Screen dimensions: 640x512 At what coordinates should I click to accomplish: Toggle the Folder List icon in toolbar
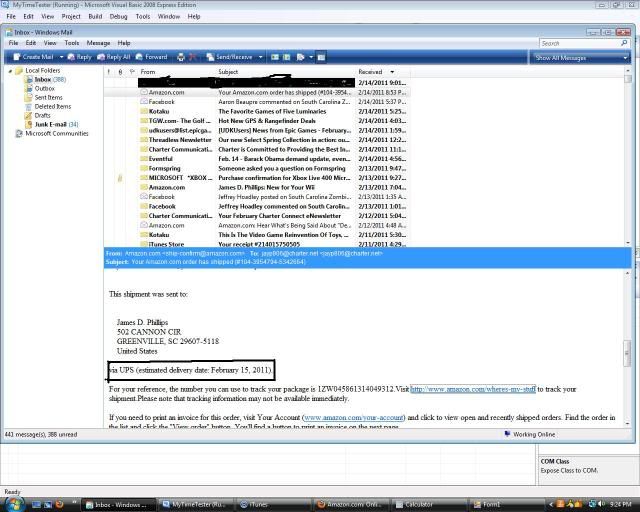coord(321,57)
